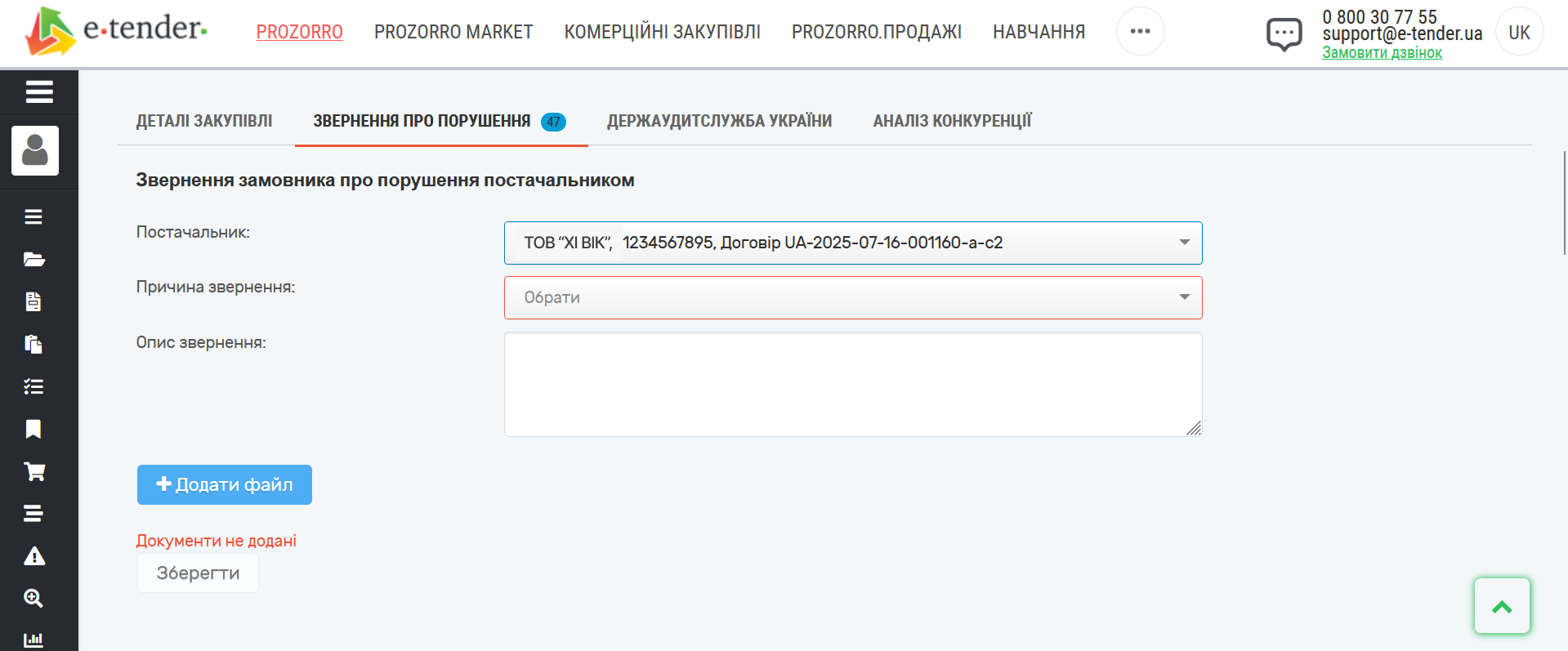Open the checklist sidebar icon
Screen dimensions: 1568x651
click(34, 386)
